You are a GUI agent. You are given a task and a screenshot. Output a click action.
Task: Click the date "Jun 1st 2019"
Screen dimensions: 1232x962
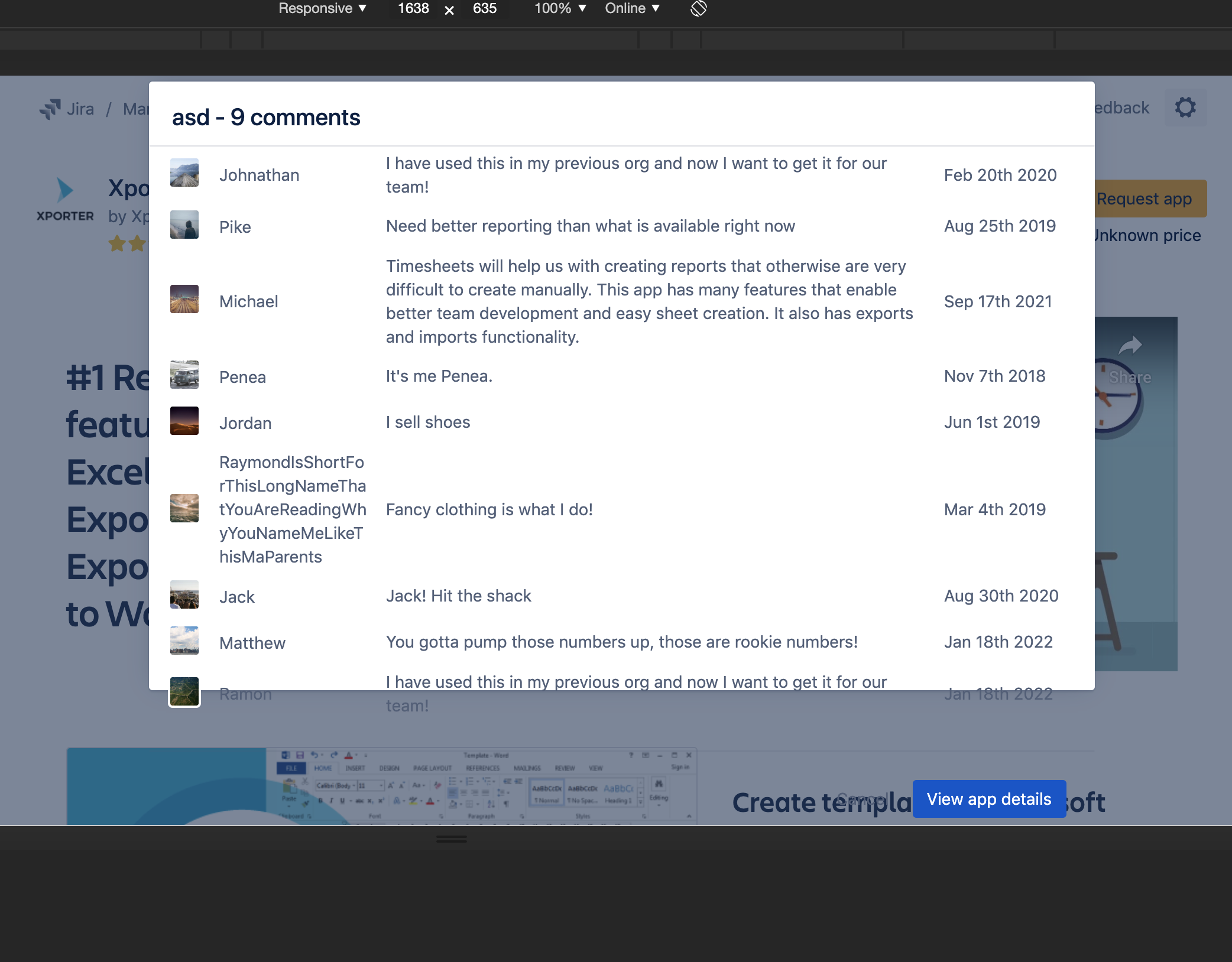coord(992,422)
